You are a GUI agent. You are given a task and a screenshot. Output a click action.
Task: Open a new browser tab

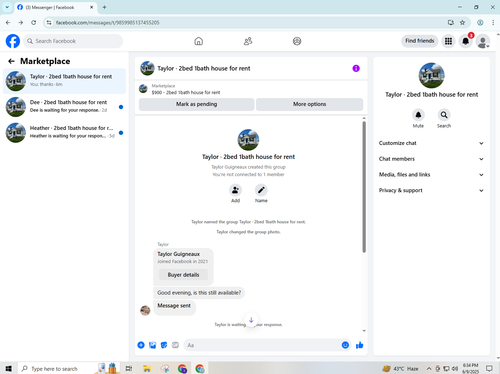tap(104, 7)
